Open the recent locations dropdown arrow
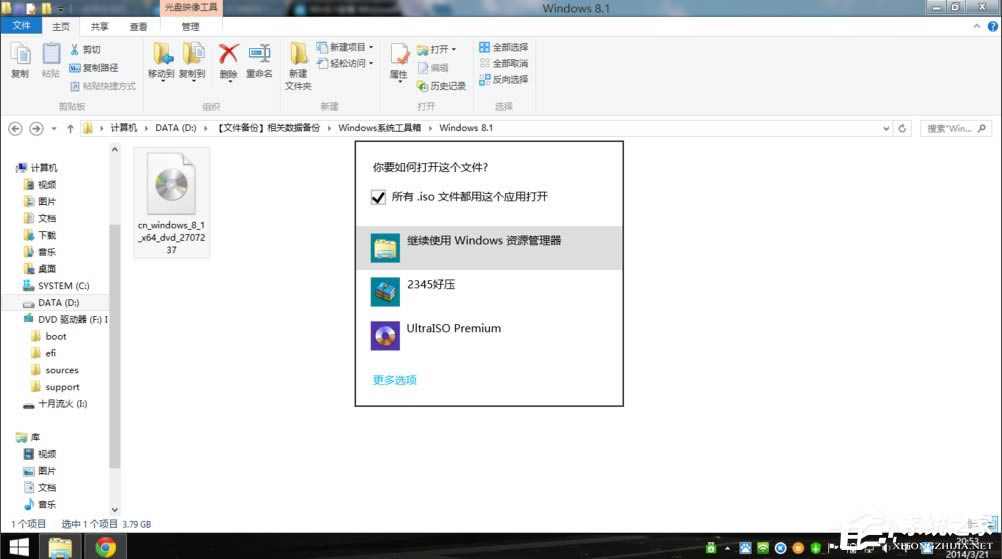 [54, 128]
